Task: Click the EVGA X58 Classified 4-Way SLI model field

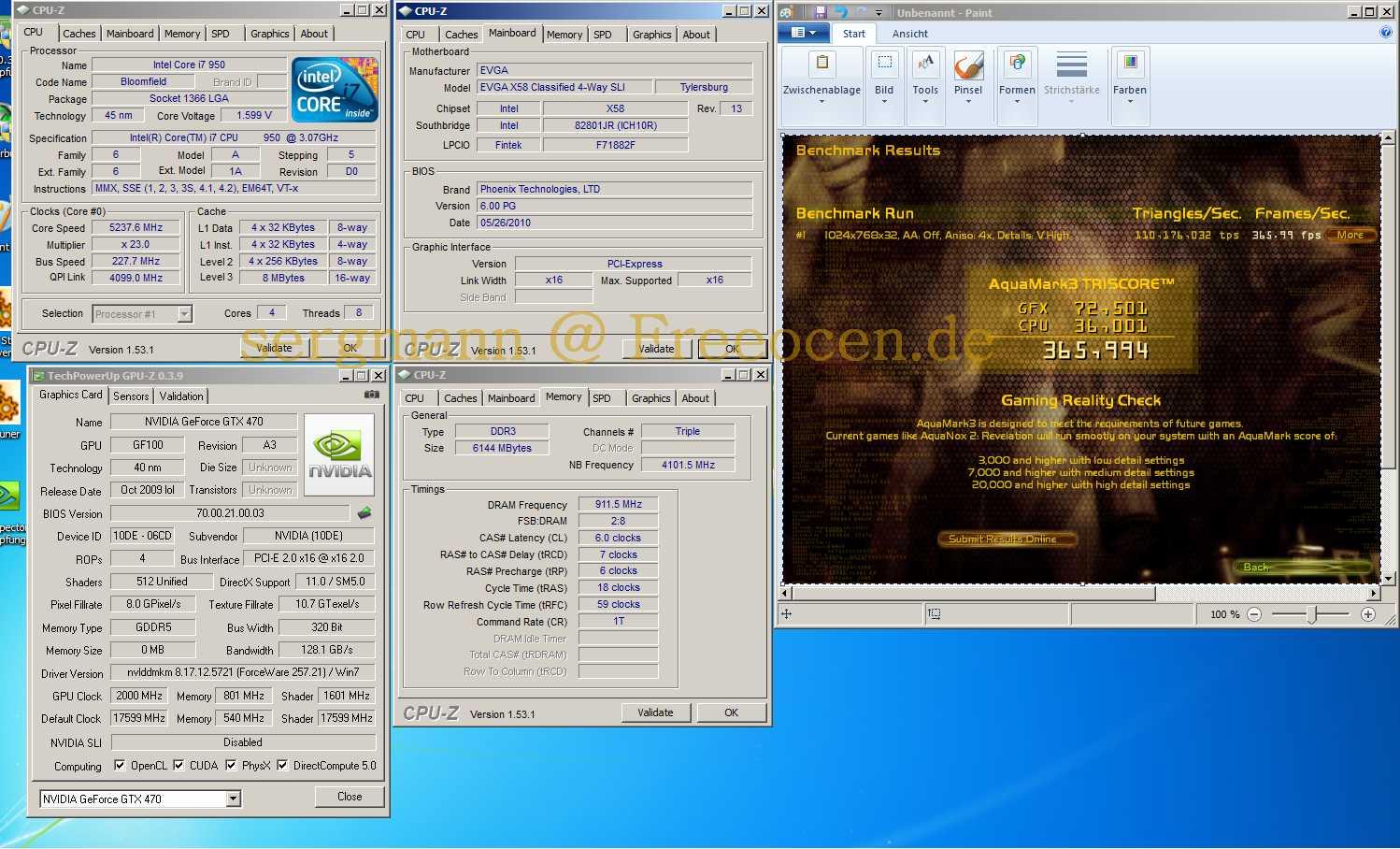Action: tap(564, 87)
